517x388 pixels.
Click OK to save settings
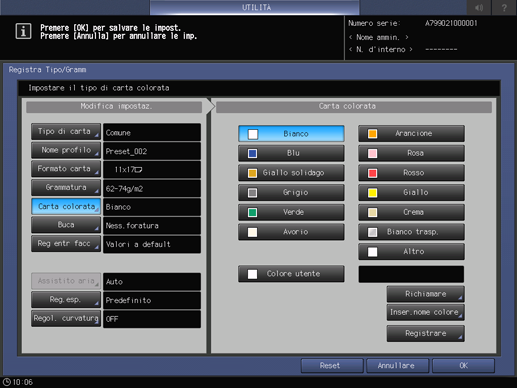coord(463,366)
